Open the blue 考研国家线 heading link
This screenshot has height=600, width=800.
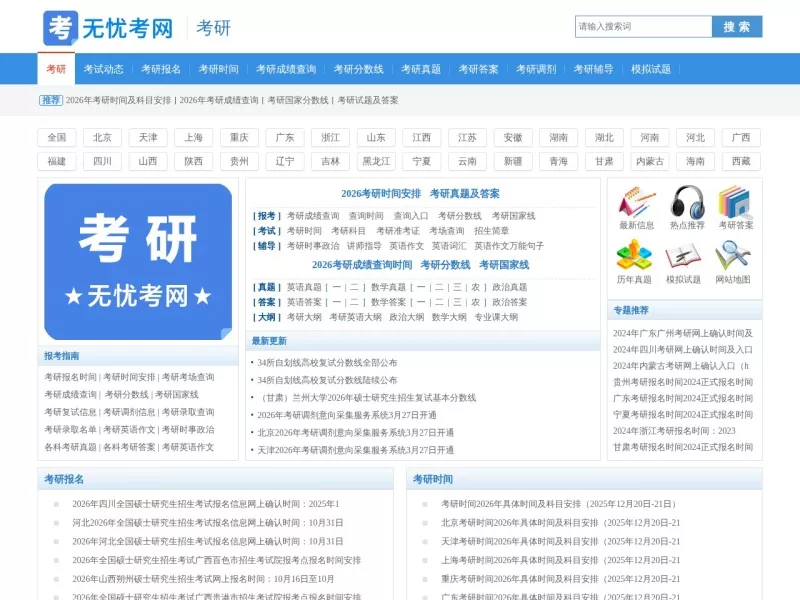pos(504,265)
